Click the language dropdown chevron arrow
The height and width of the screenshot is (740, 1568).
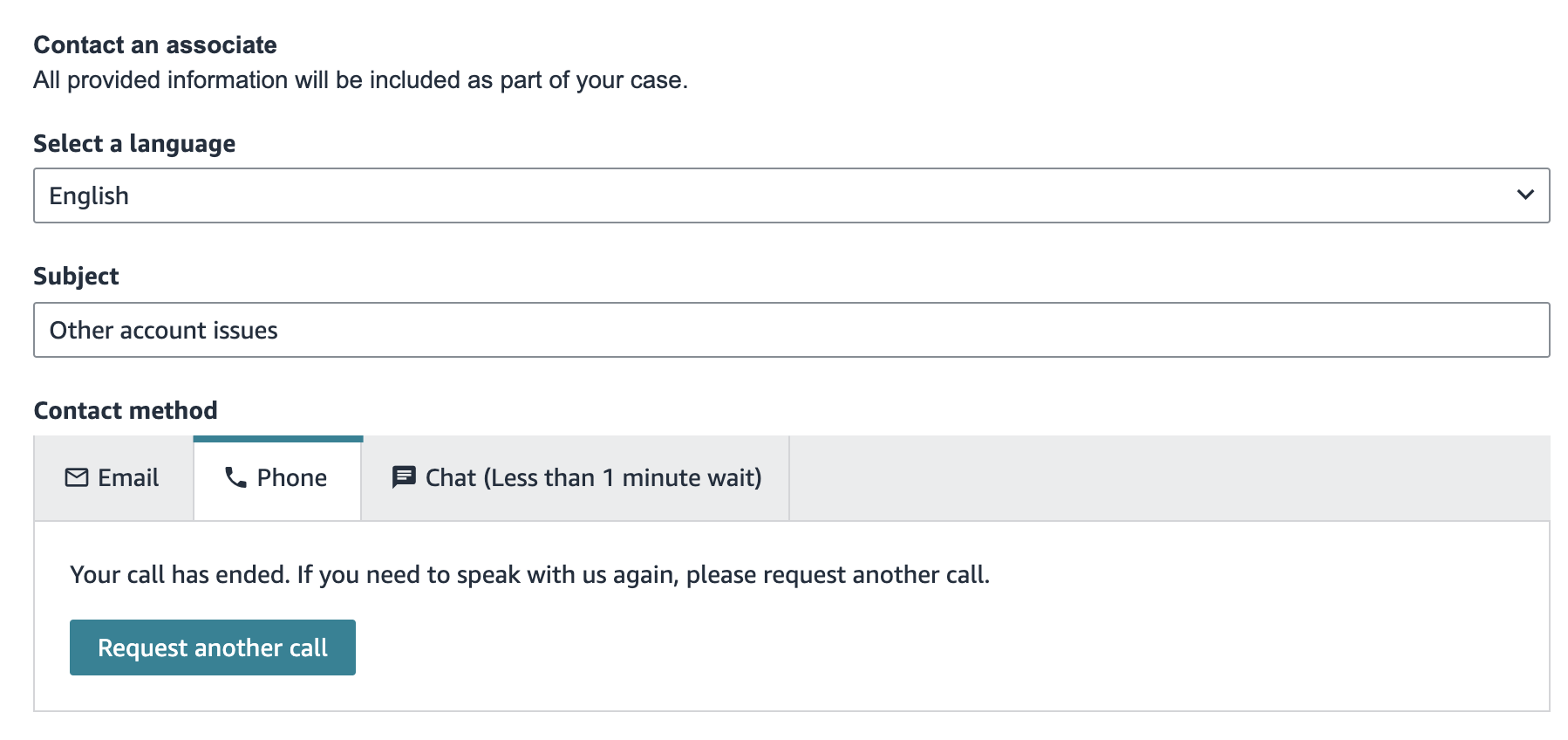coord(1525,195)
